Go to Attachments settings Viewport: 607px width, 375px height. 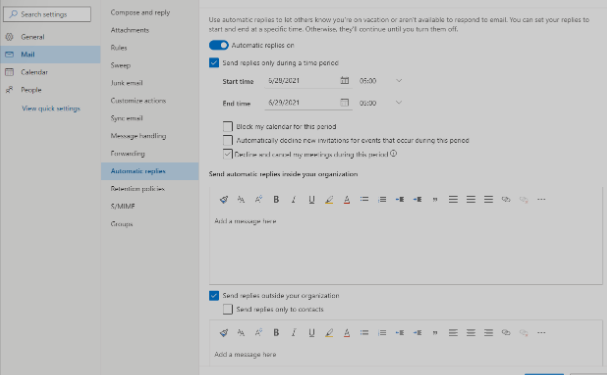pos(150,30)
